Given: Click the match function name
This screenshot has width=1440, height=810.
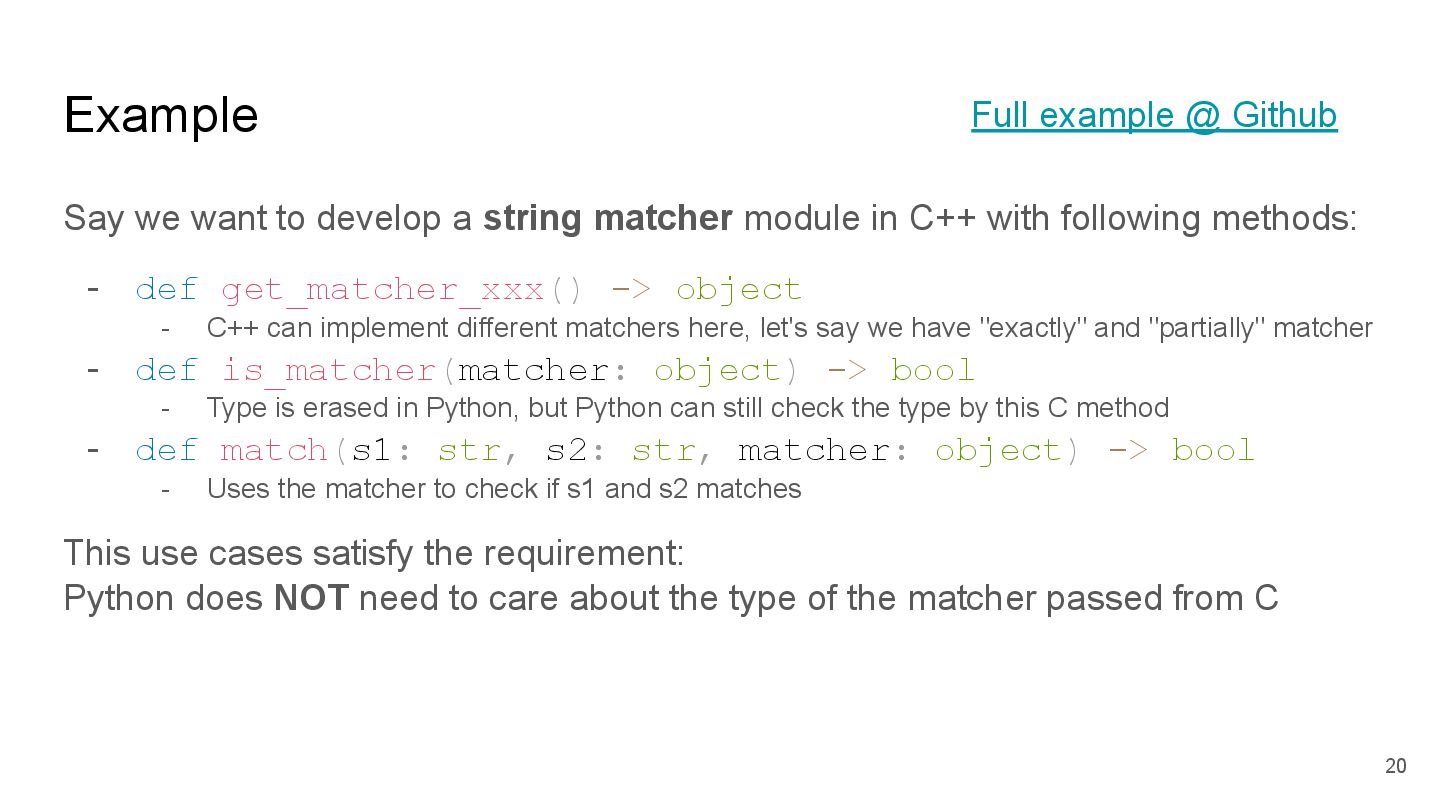Looking at the screenshot, I should pos(274,450).
